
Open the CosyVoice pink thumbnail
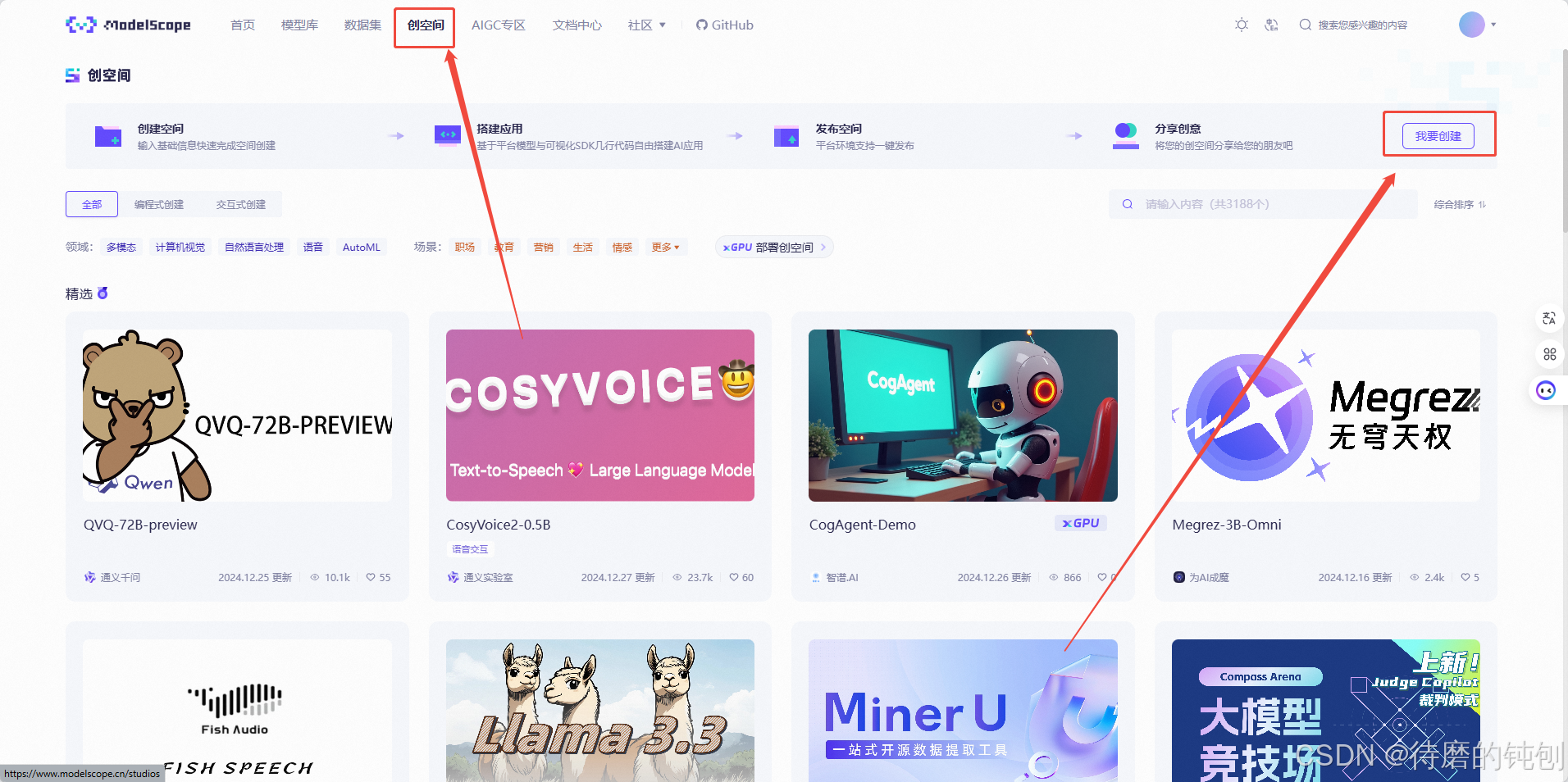(x=600, y=416)
